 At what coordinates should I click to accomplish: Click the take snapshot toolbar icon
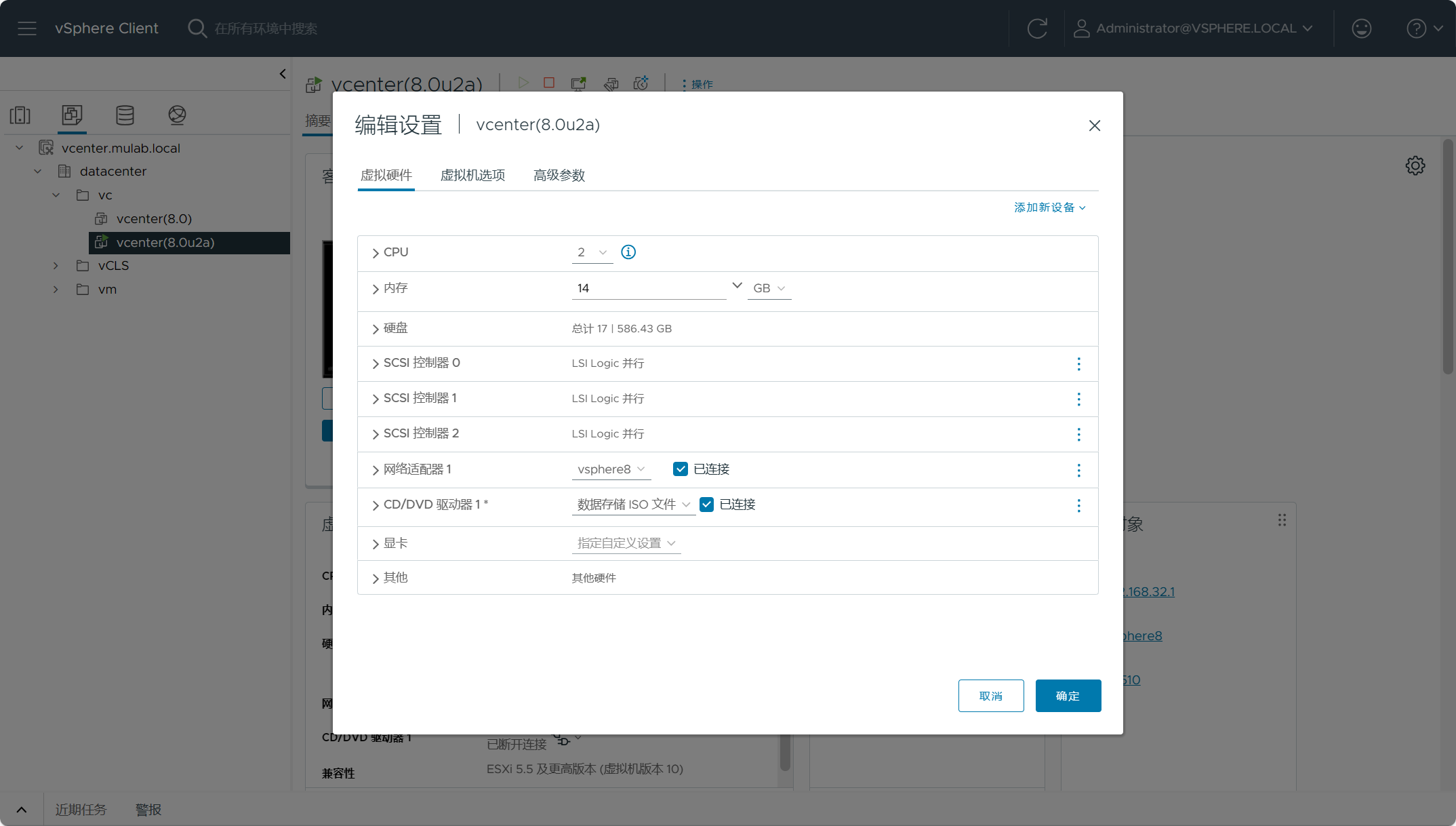pos(641,83)
